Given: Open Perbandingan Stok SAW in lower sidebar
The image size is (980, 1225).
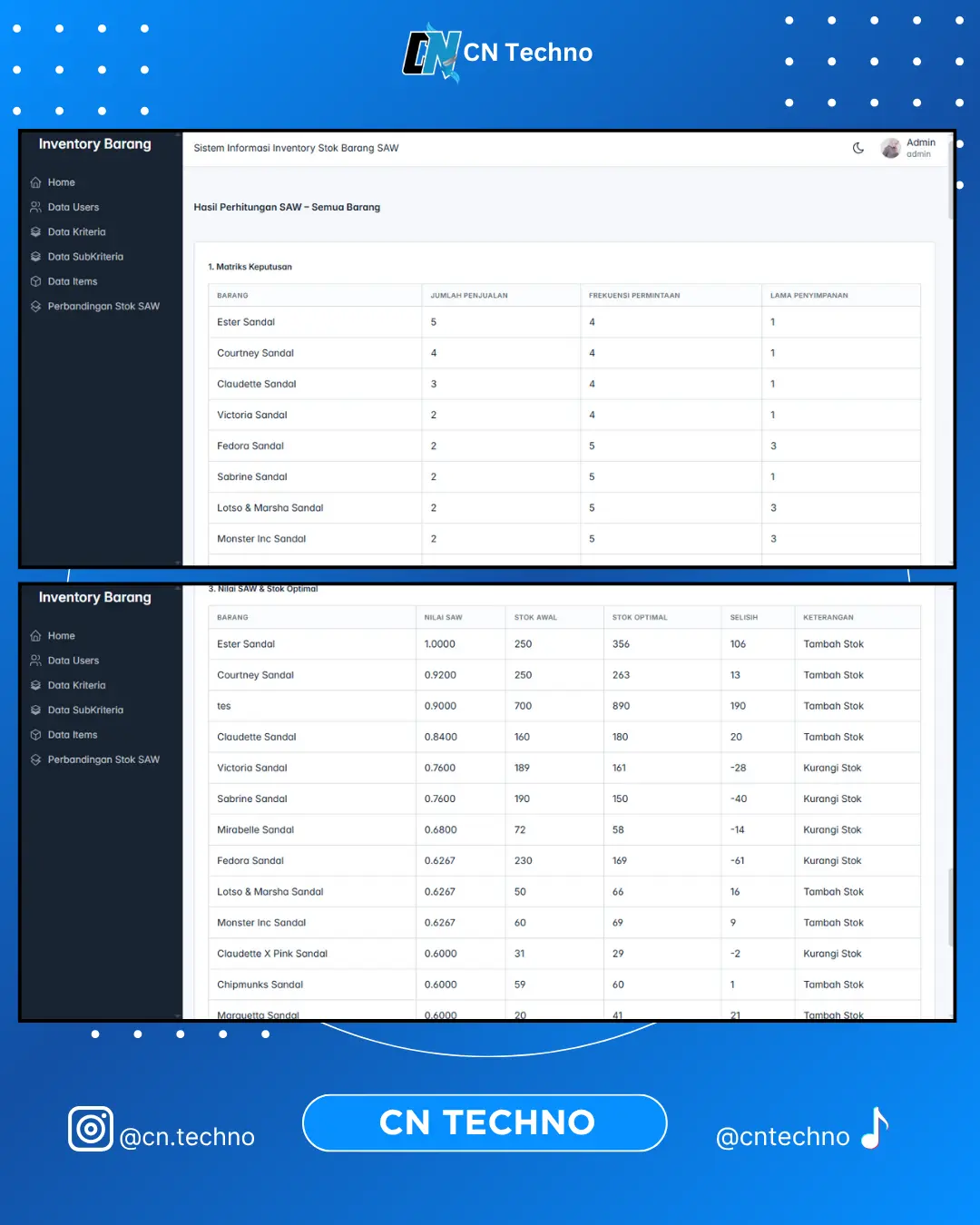Looking at the screenshot, I should coord(103,759).
